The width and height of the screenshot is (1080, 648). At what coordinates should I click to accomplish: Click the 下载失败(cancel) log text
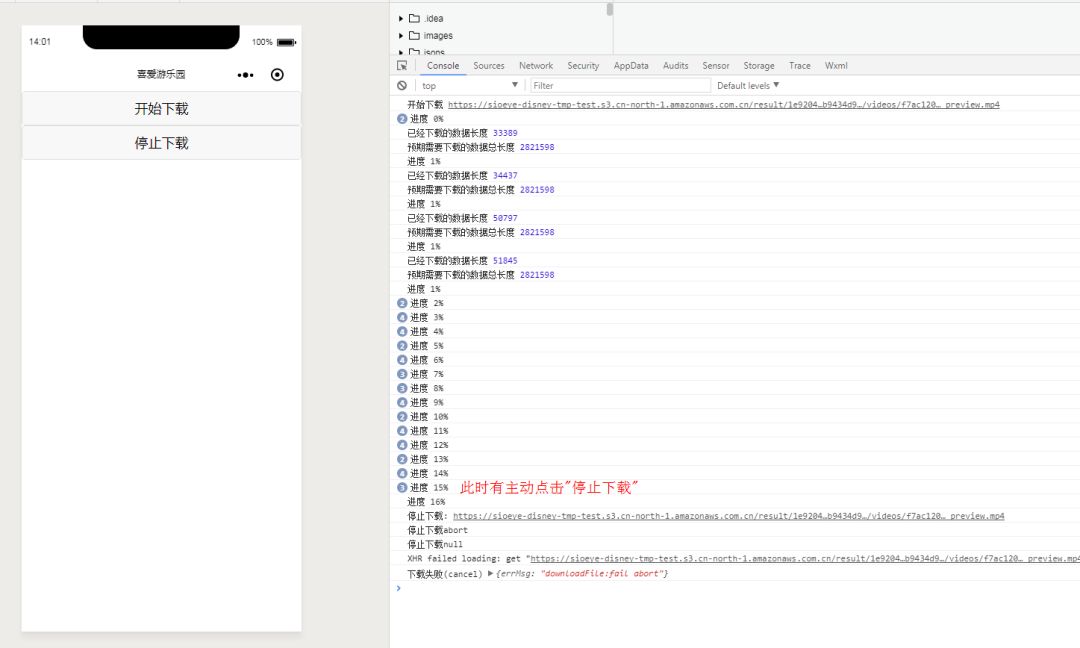click(x=445, y=574)
